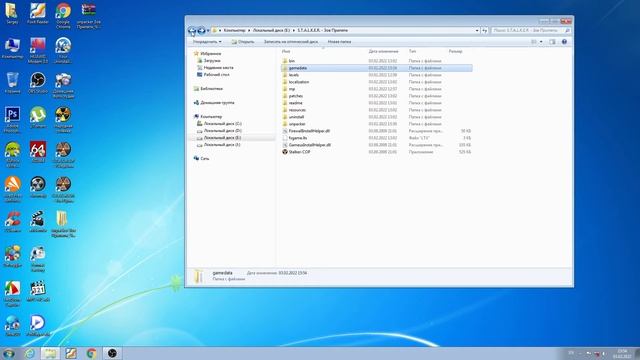
Task: Select the gamedata folder row
Action: [376, 68]
